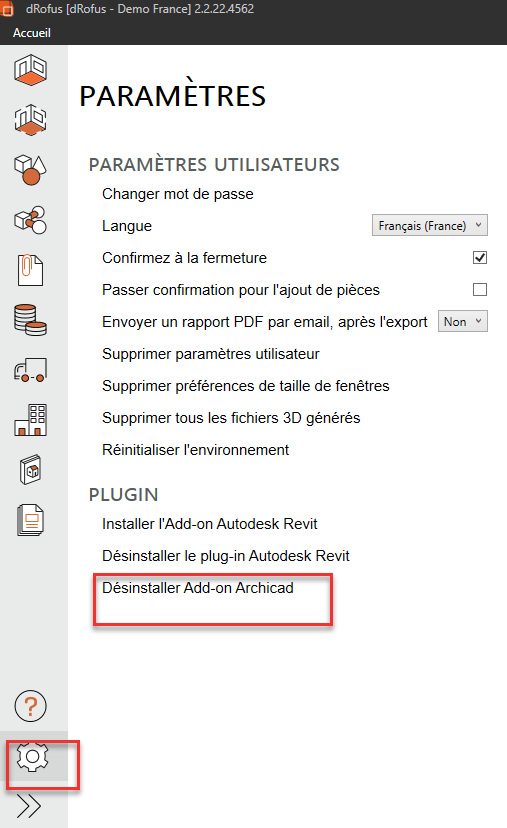The width and height of the screenshot is (507, 828).
Task: Open the buildings icon in sidebar
Action: pos(31,420)
